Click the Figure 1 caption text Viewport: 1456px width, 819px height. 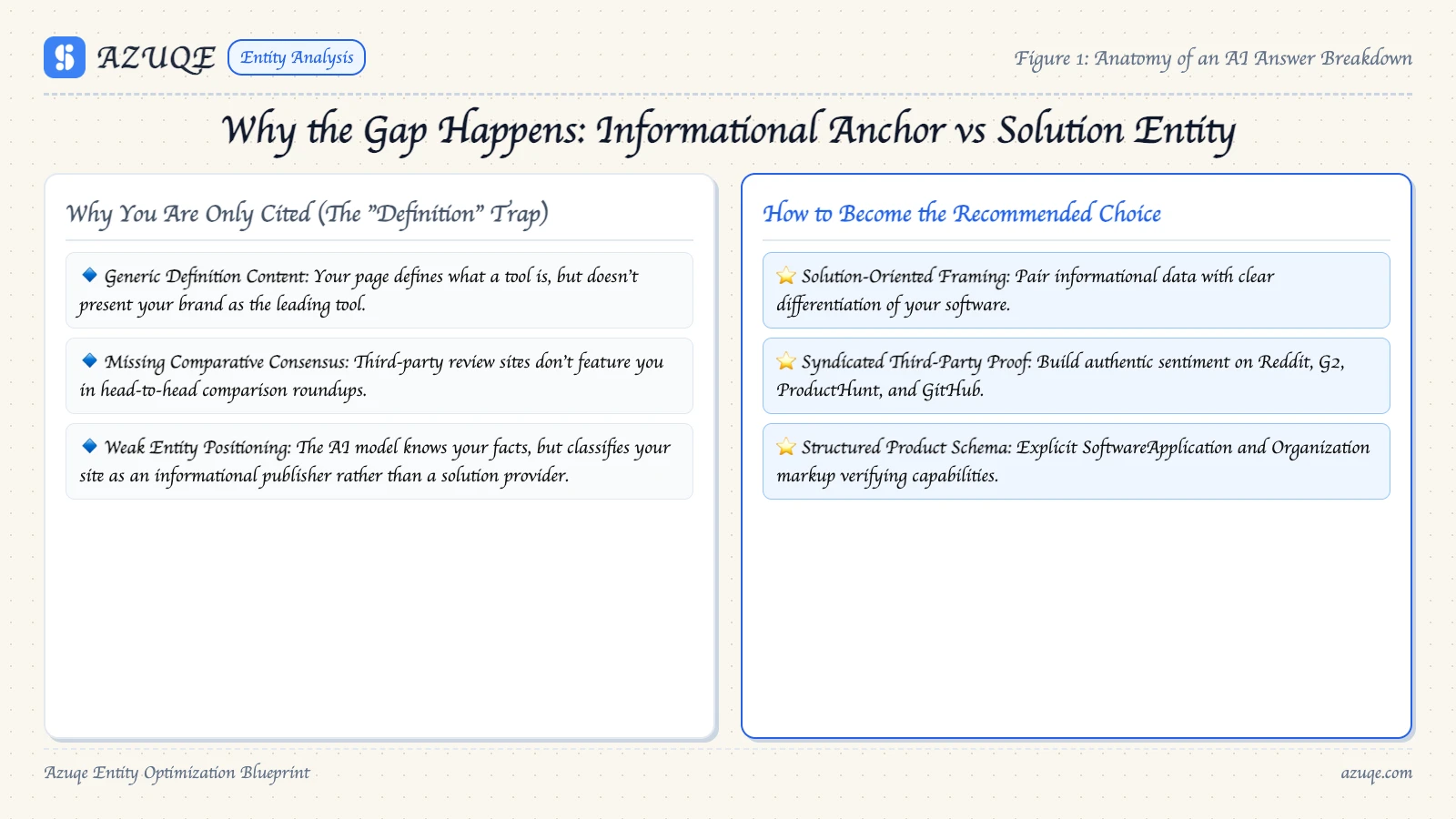(1213, 58)
